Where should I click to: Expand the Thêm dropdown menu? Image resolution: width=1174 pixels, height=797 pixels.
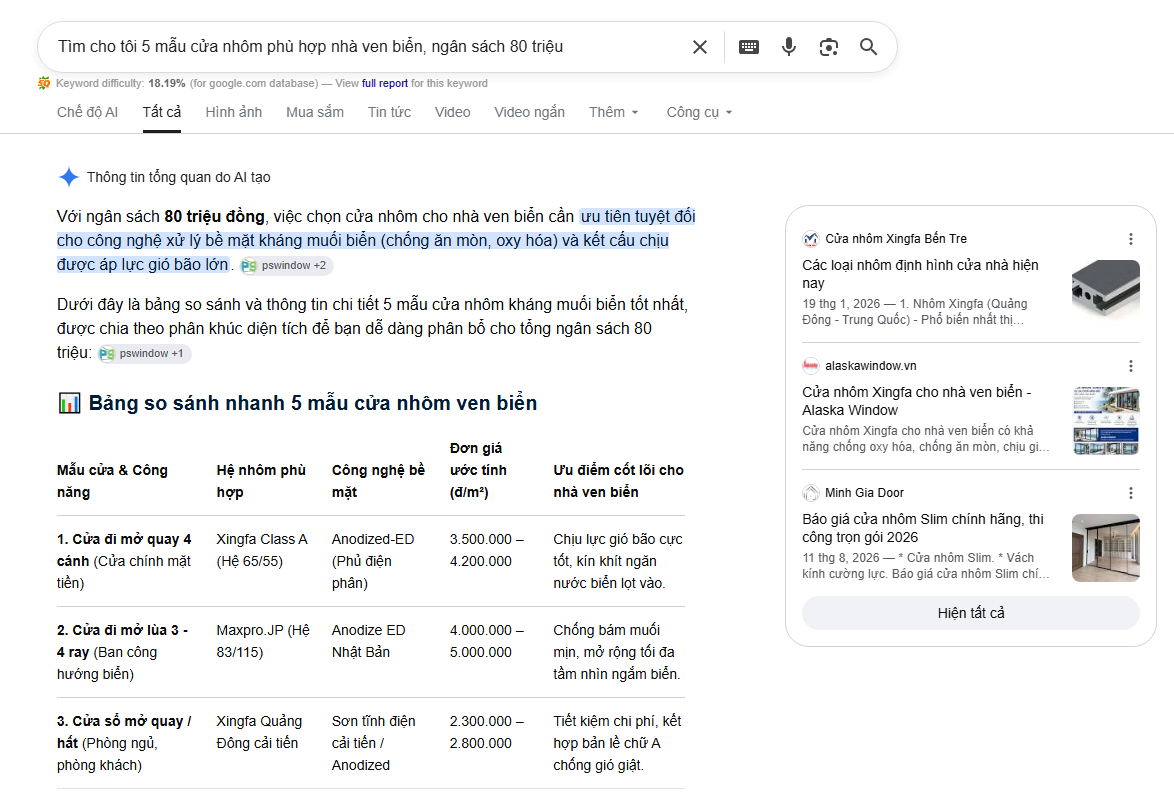click(x=613, y=112)
